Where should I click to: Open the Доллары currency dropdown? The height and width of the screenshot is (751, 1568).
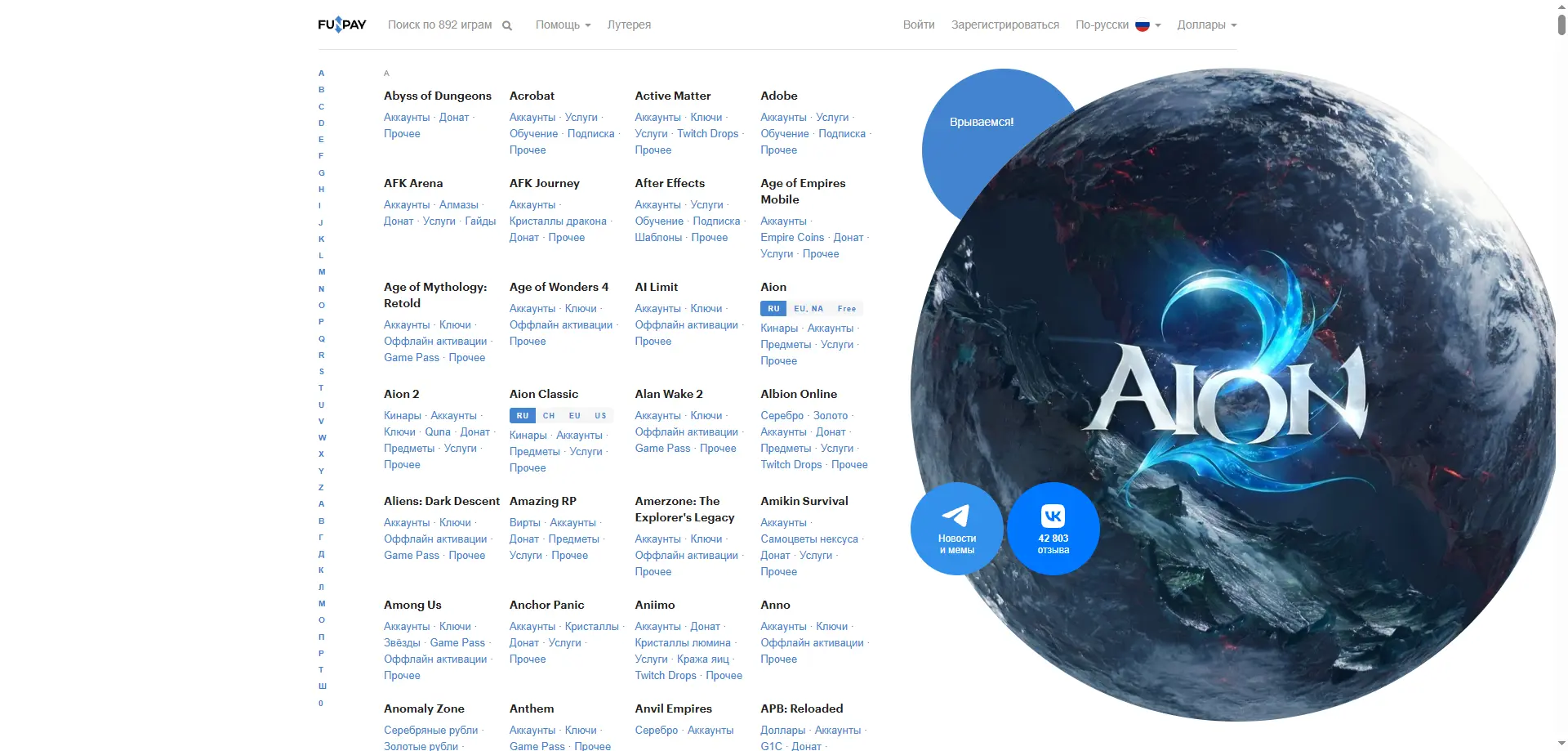point(1207,25)
